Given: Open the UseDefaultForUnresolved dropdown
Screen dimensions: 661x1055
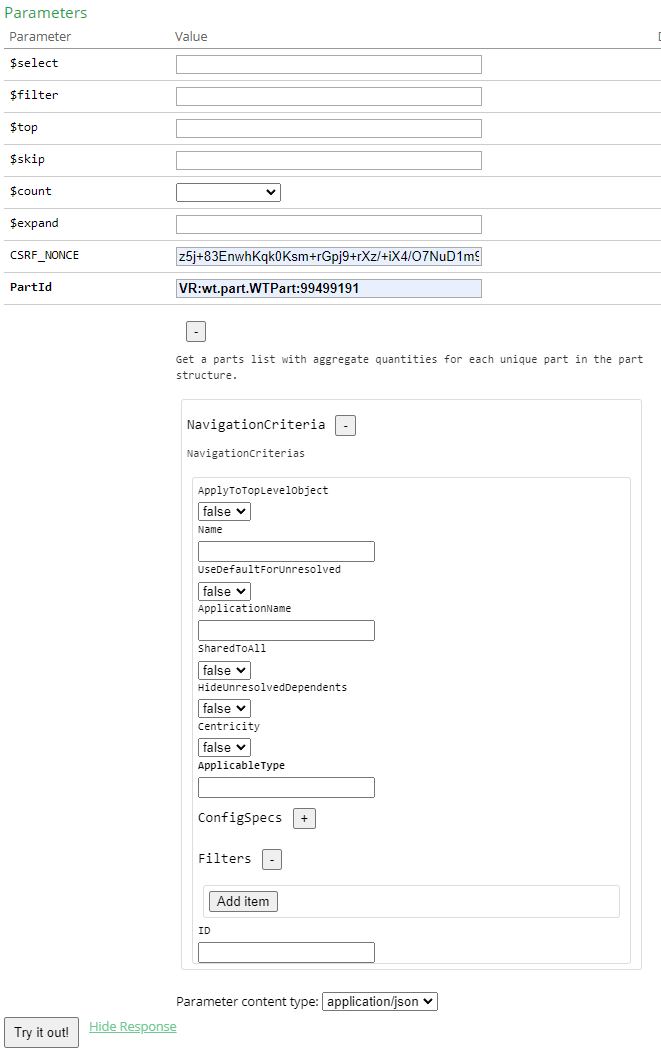Looking at the screenshot, I should click(224, 591).
